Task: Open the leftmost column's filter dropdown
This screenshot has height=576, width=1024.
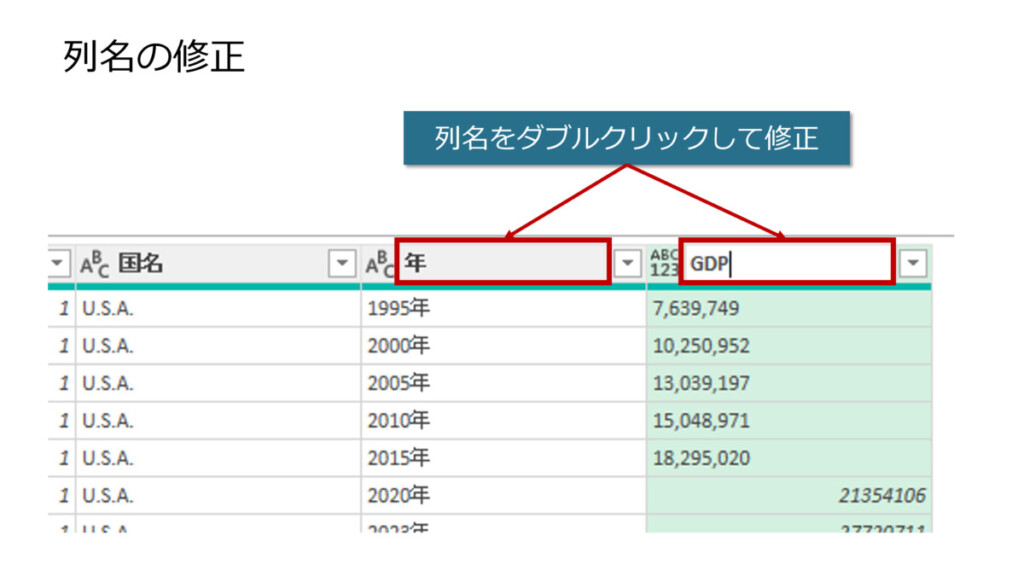Action: [x=59, y=264]
